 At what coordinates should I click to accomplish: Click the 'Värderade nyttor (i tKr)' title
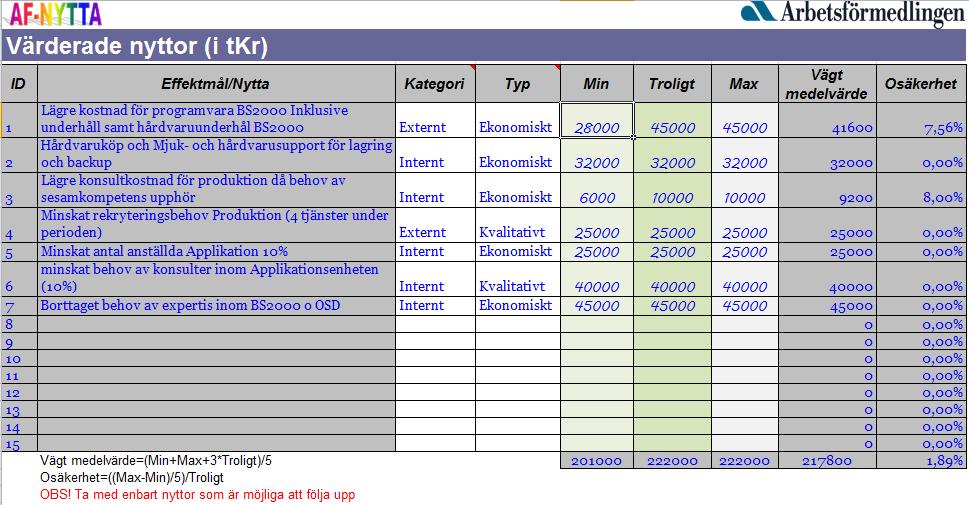(137, 46)
